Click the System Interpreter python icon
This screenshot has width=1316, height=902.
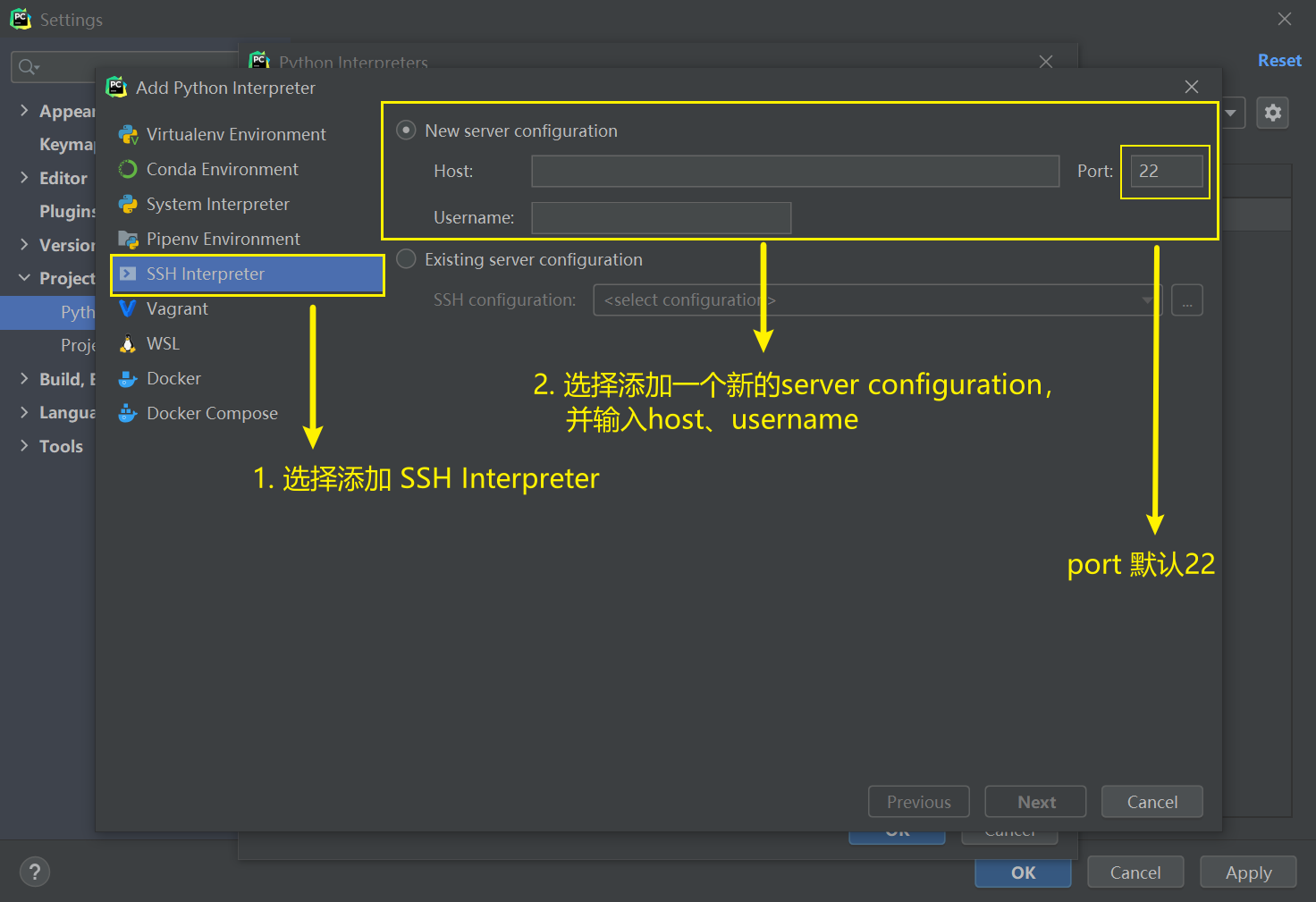tap(128, 205)
